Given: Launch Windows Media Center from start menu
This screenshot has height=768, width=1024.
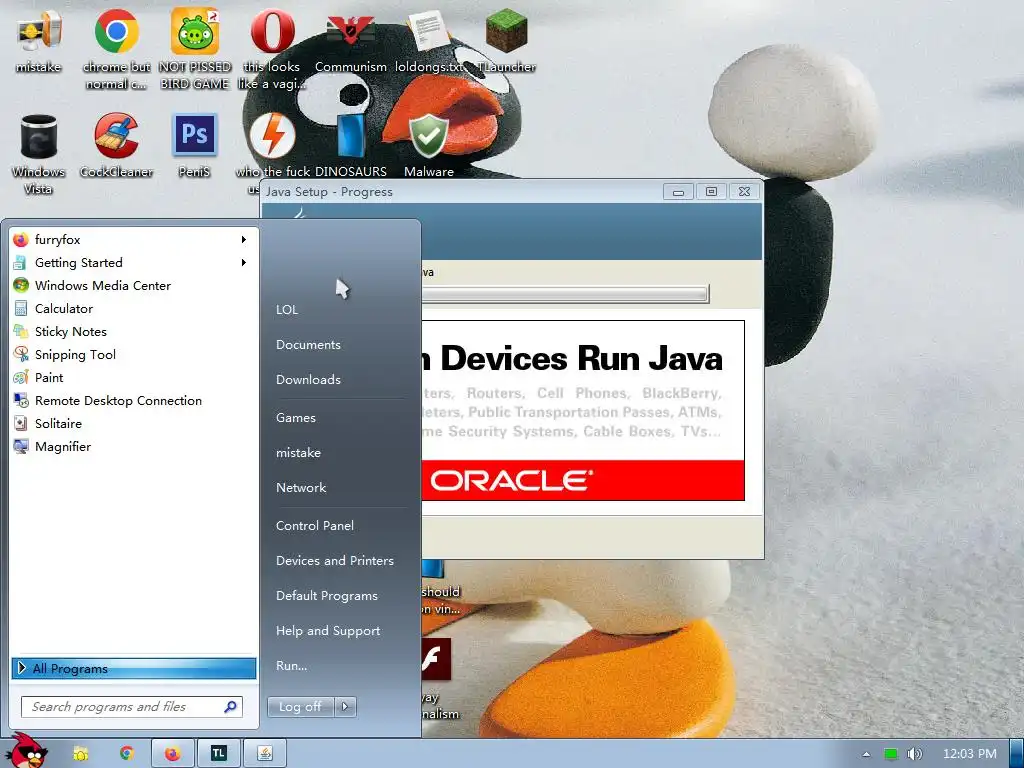Looking at the screenshot, I should click(134, 285).
